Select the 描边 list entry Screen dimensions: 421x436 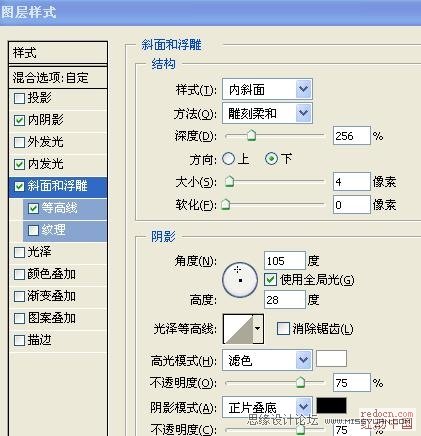(58, 340)
